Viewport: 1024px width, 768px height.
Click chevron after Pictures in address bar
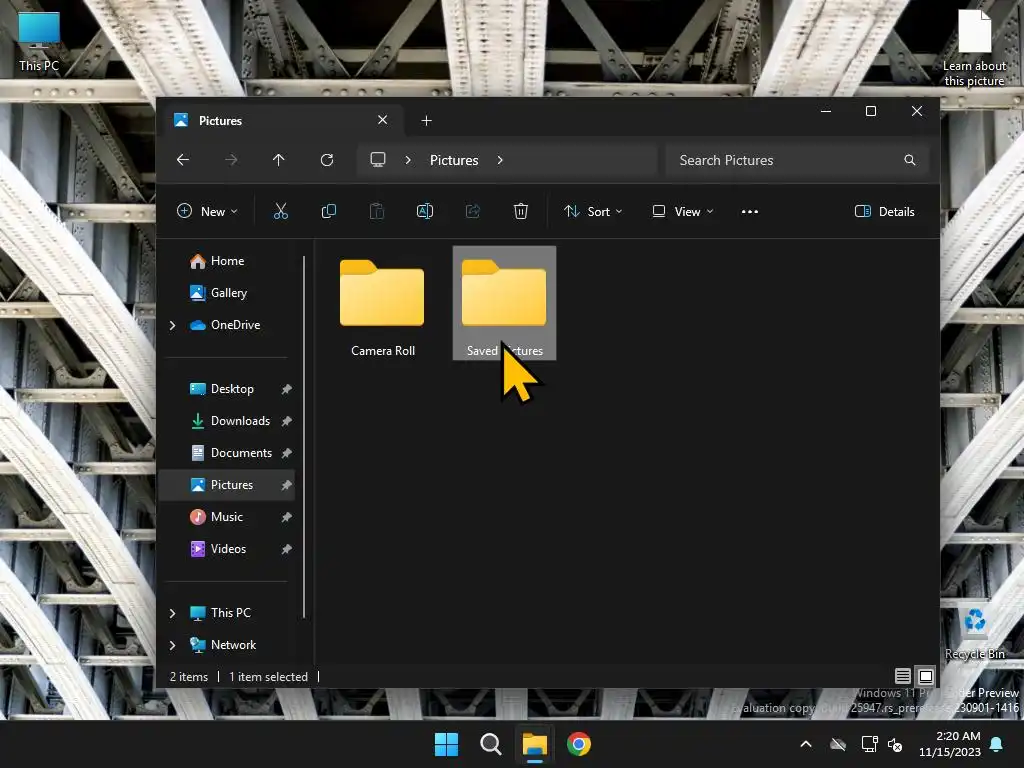(500, 160)
